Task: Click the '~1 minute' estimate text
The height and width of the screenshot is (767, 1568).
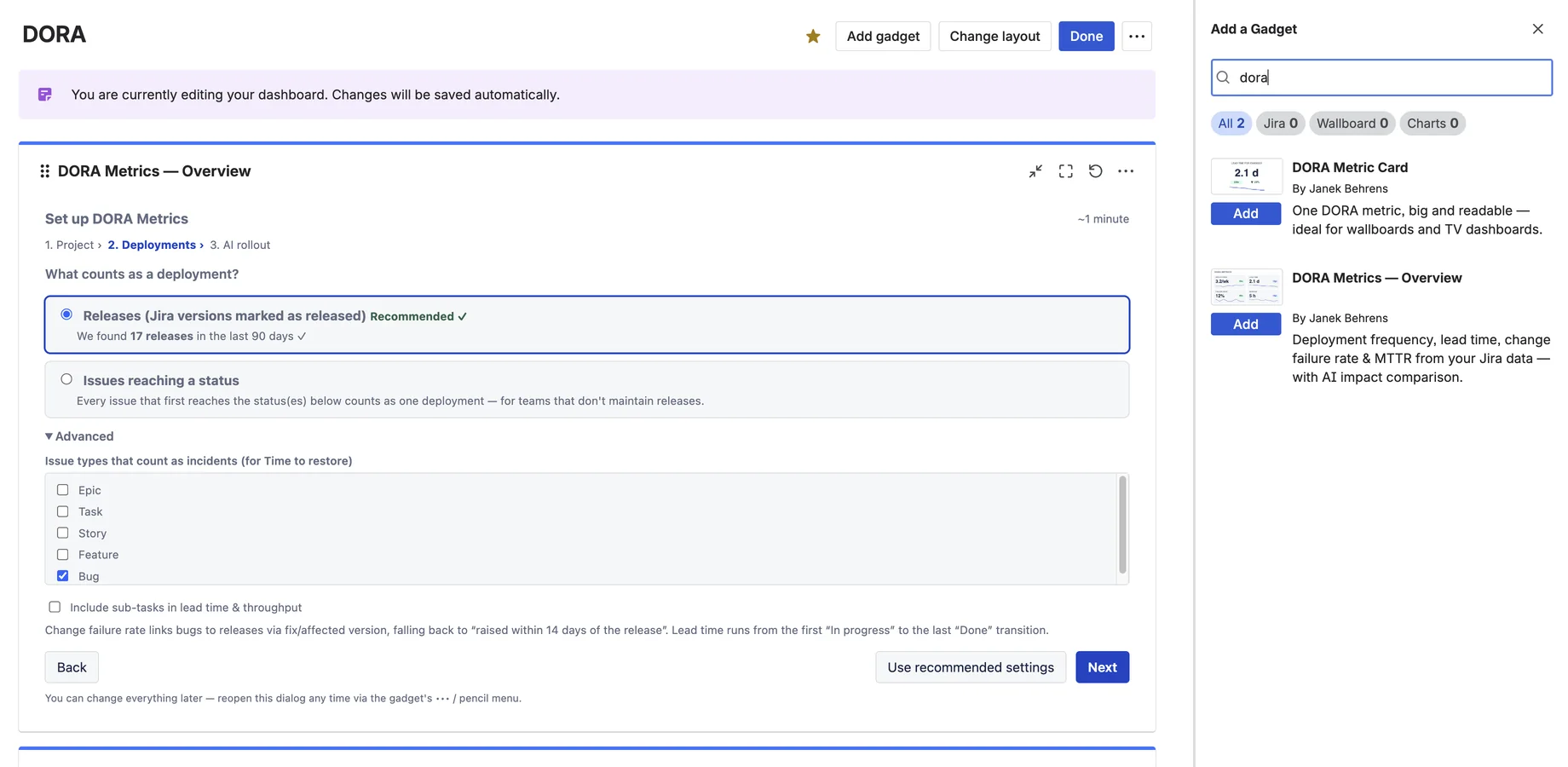Action: point(1103,219)
